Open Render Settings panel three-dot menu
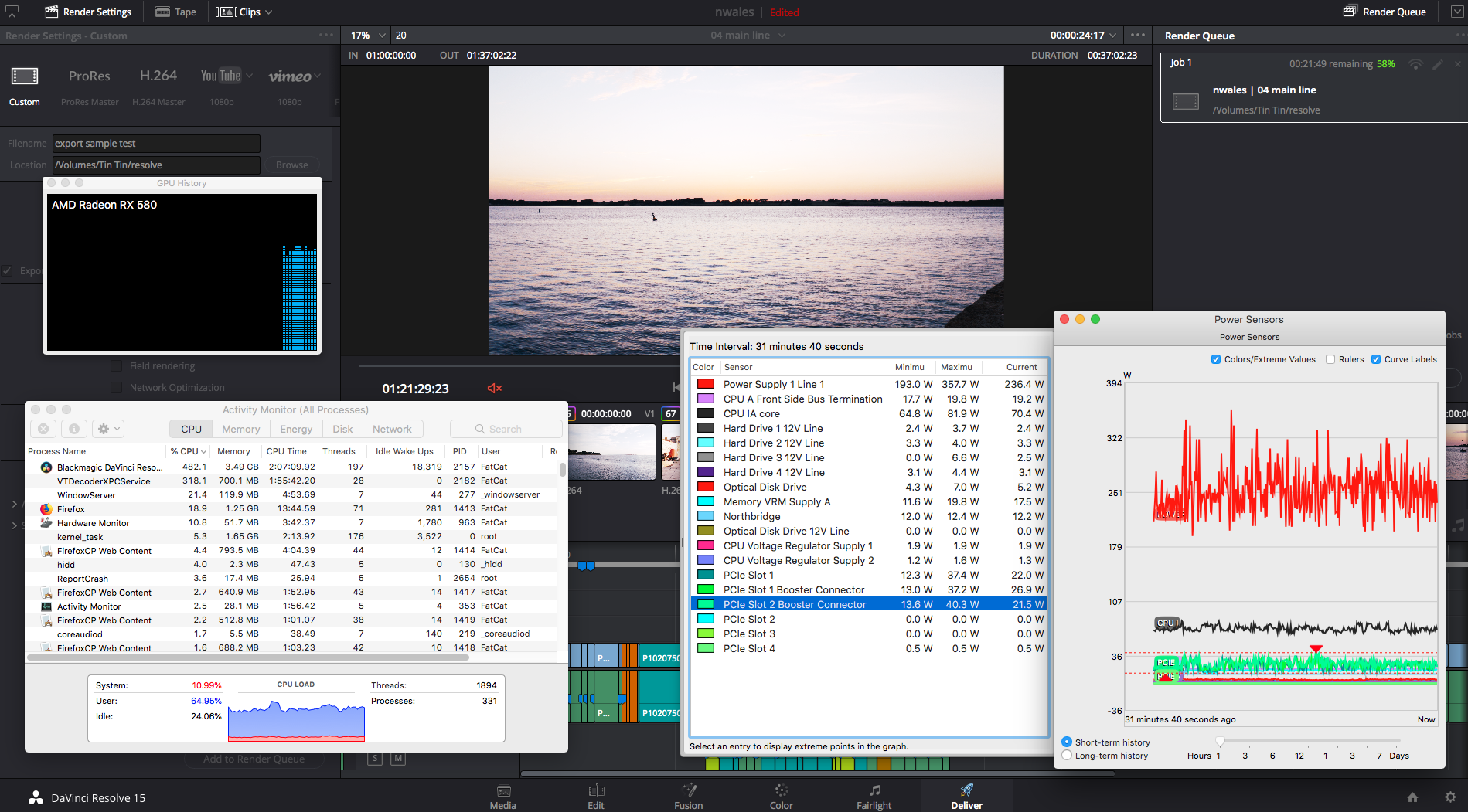1468x812 pixels. tap(326, 35)
